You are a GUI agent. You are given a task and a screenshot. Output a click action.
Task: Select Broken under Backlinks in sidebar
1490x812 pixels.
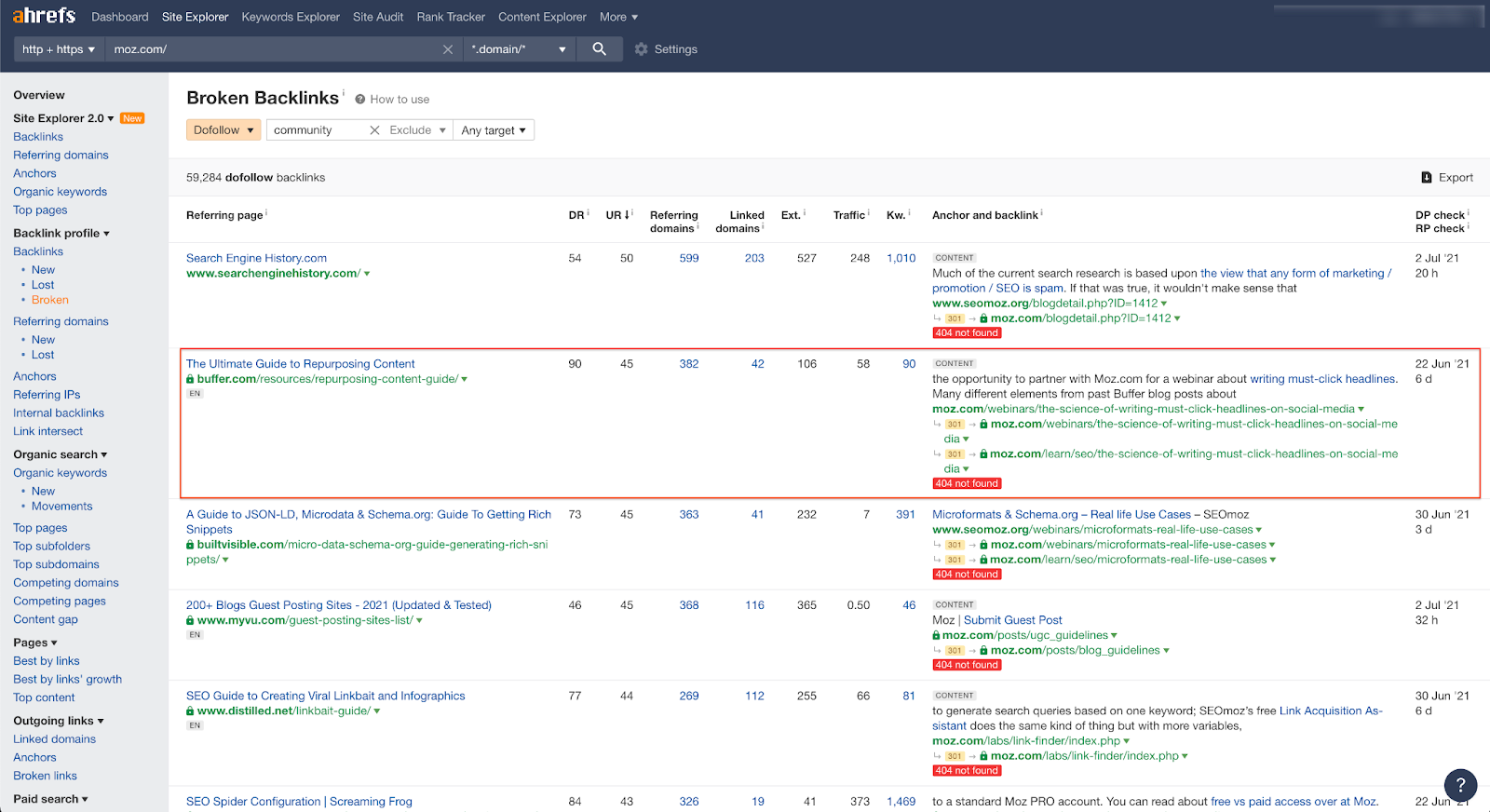pyautogui.click(x=50, y=300)
